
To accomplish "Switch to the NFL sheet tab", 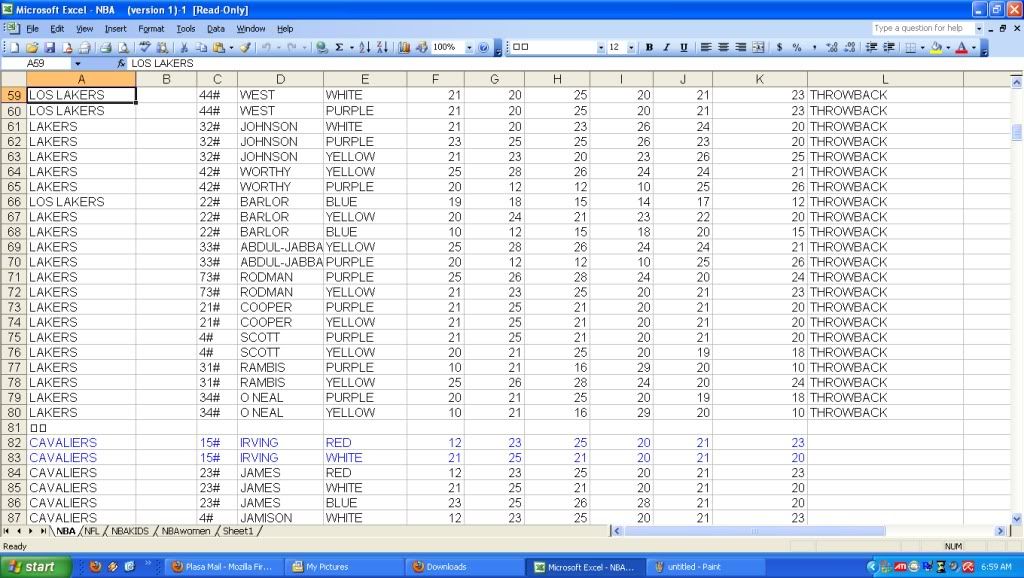I will (92, 531).
